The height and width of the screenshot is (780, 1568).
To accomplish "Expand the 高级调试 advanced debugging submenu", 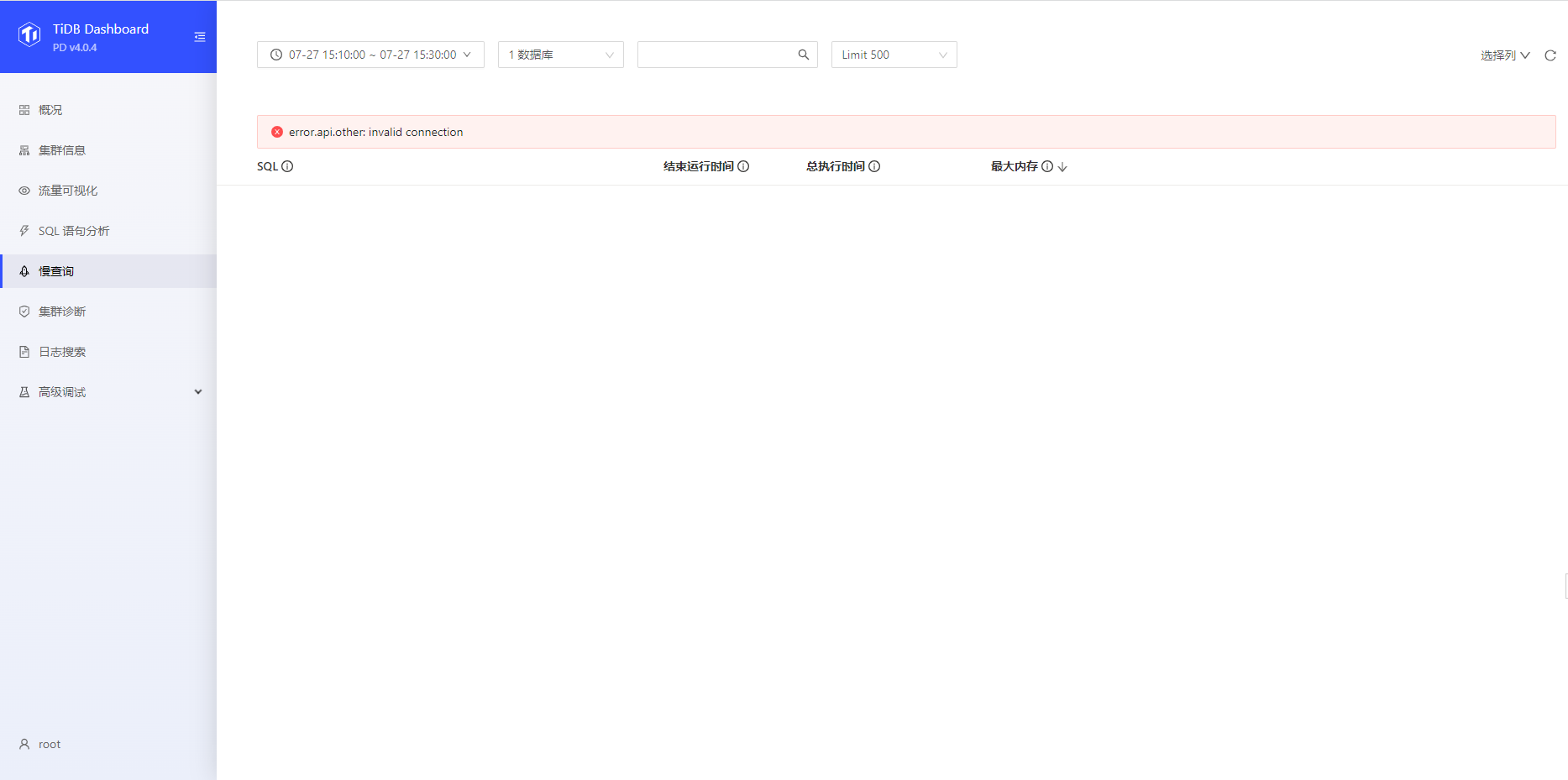I will (108, 392).
